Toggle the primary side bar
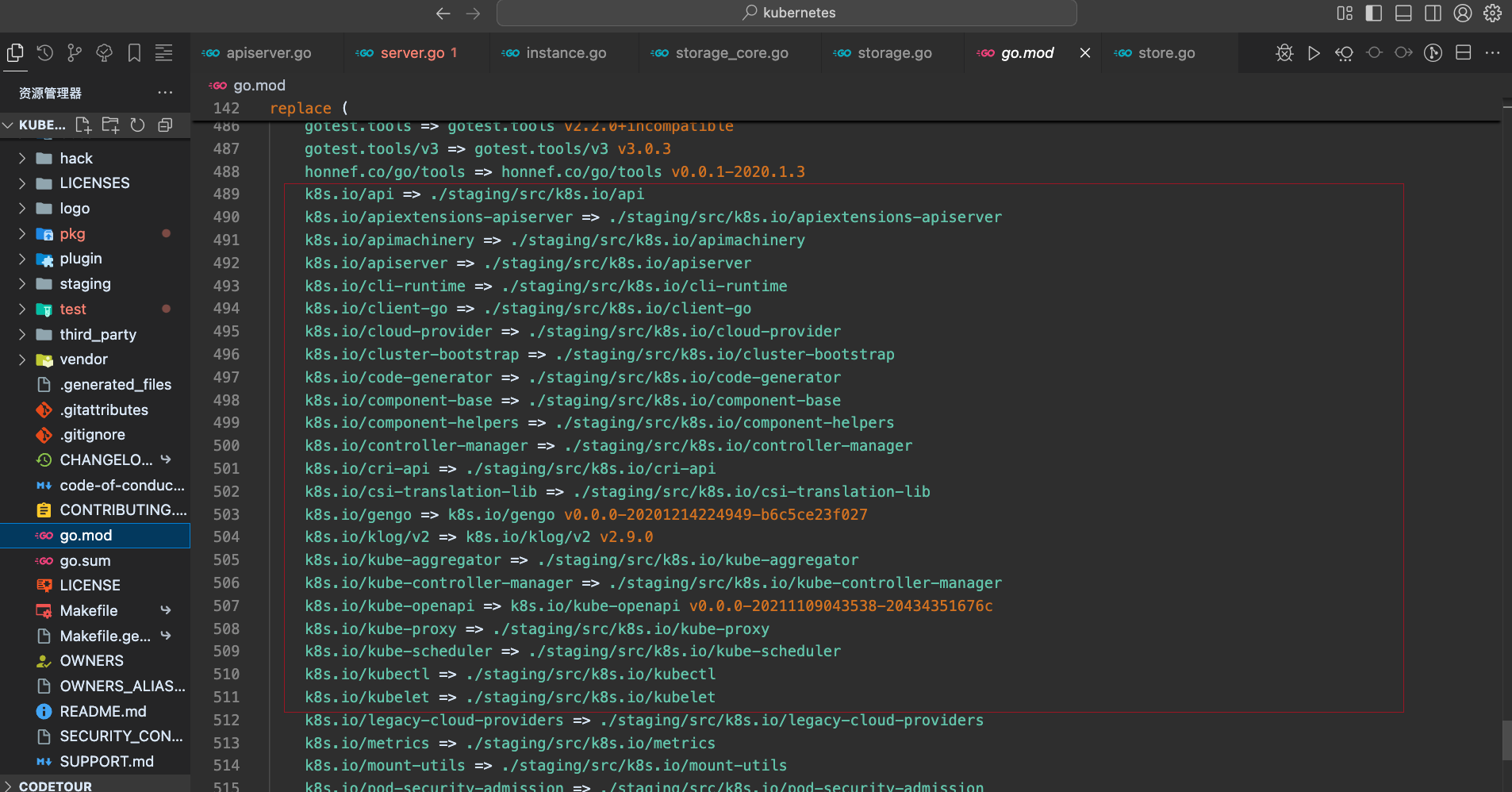The width and height of the screenshot is (1512, 792). tap(1374, 13)
